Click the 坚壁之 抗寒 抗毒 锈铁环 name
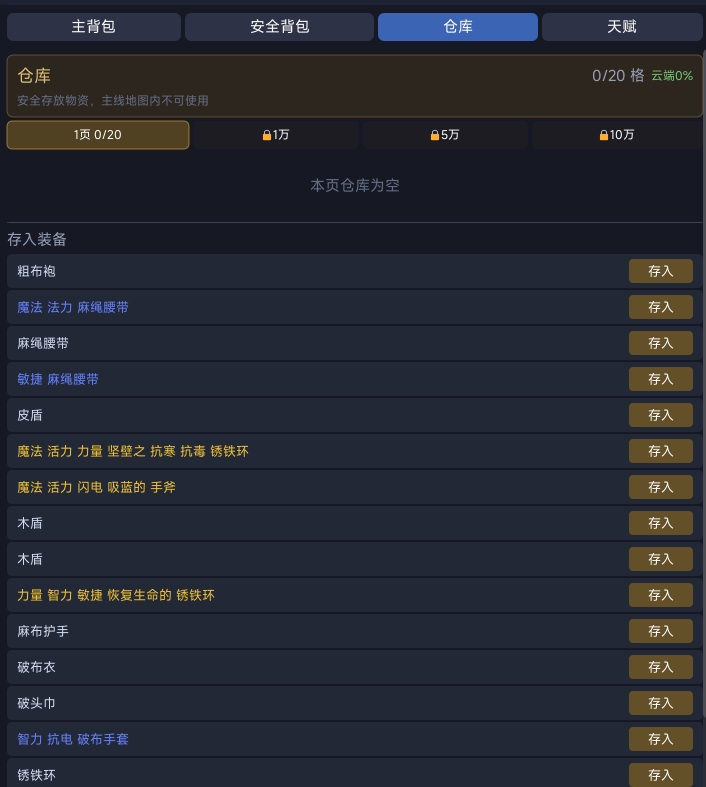Image resolution: width=706 pixels, height=787 pixels. pos(133,451)
